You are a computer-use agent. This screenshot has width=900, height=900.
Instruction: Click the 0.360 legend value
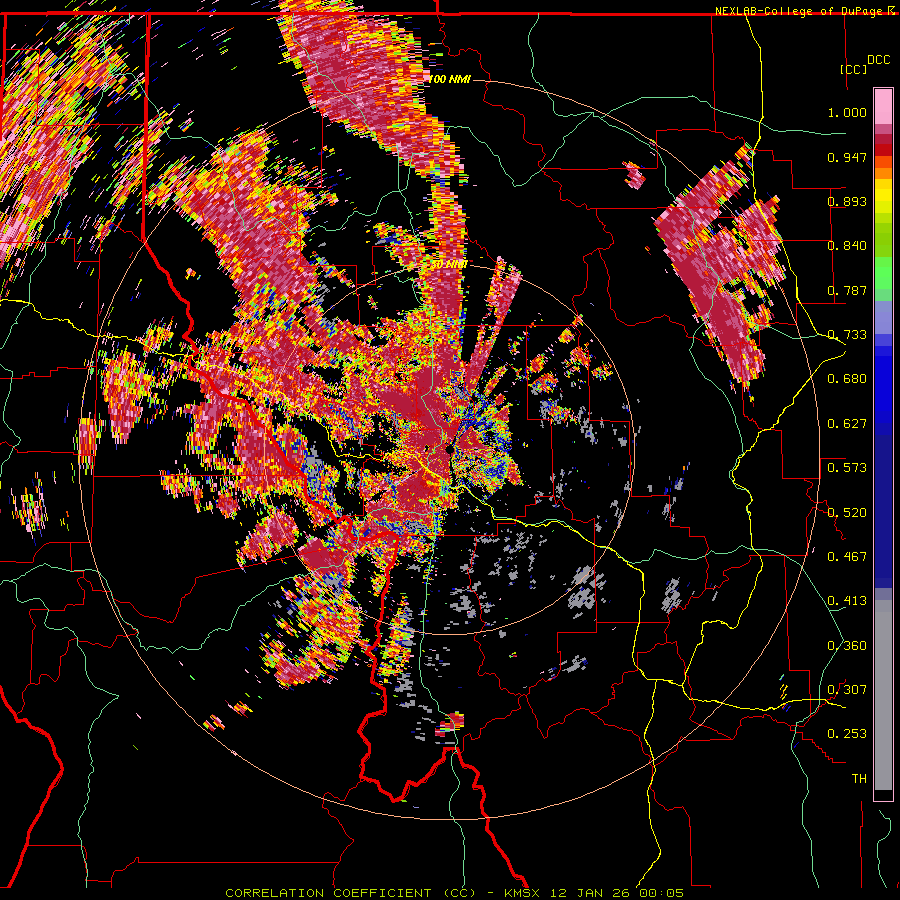click(847, 646)
